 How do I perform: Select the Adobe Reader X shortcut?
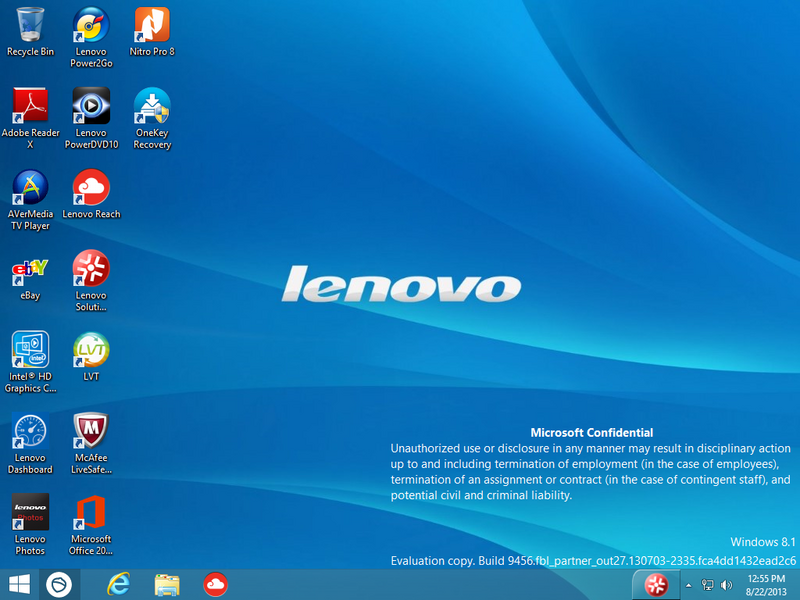(30, 106)
